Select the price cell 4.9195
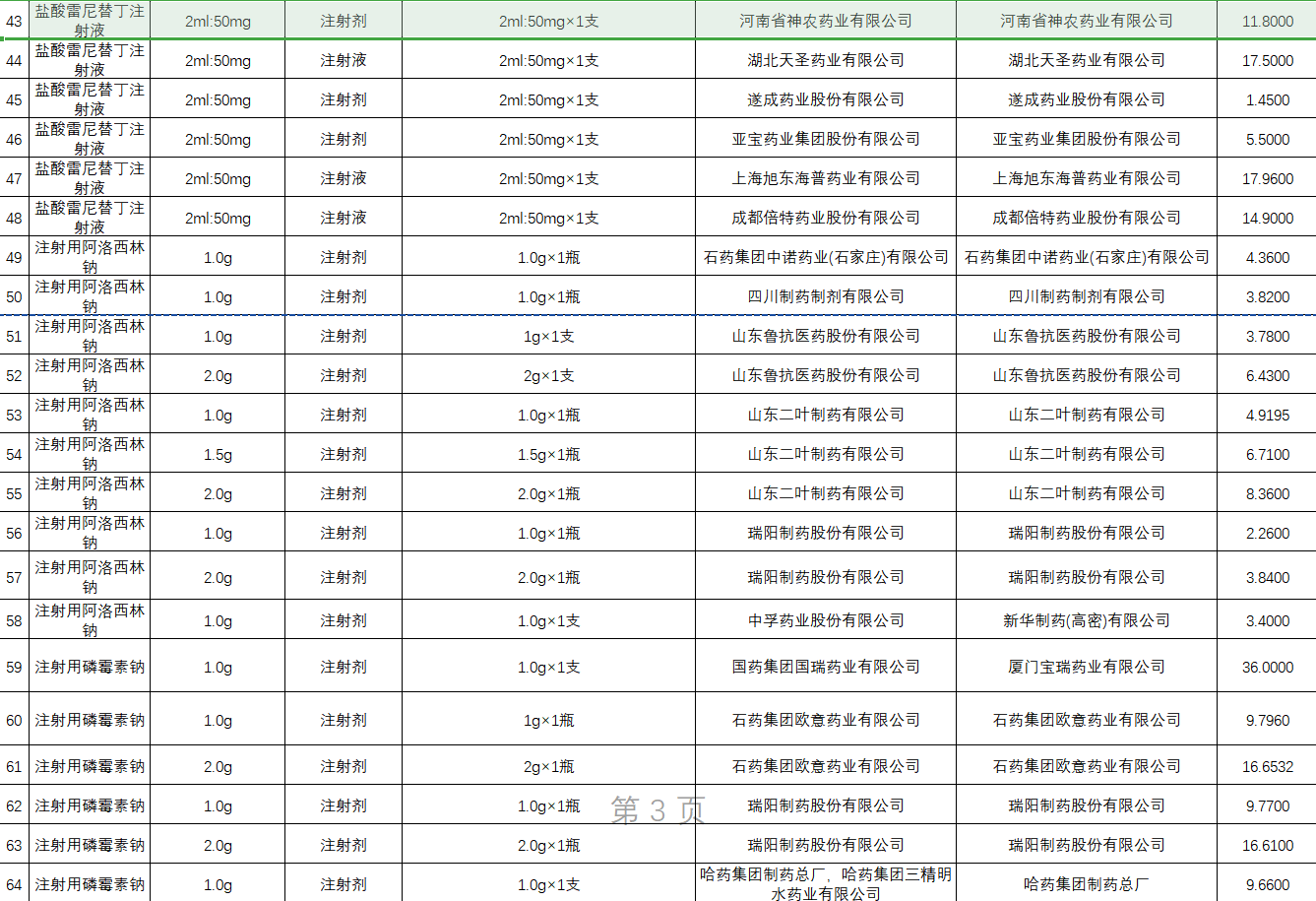Image resolution: width=1316 pixels, height=901 pixels. (x=1267, y=415)
